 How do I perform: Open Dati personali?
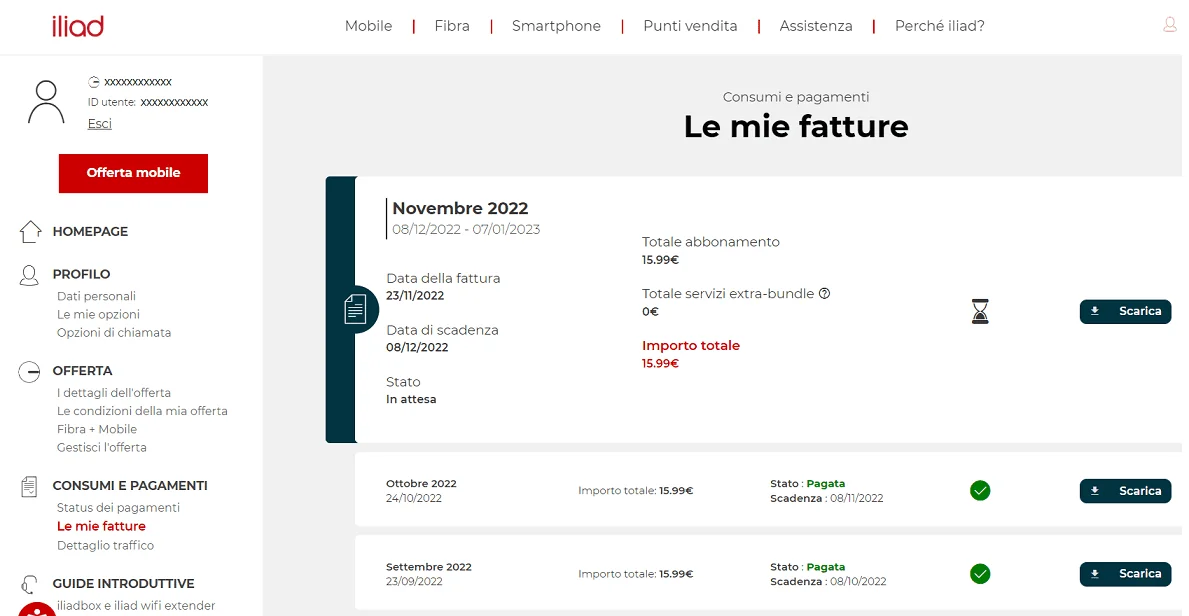(x=96, y=296)
